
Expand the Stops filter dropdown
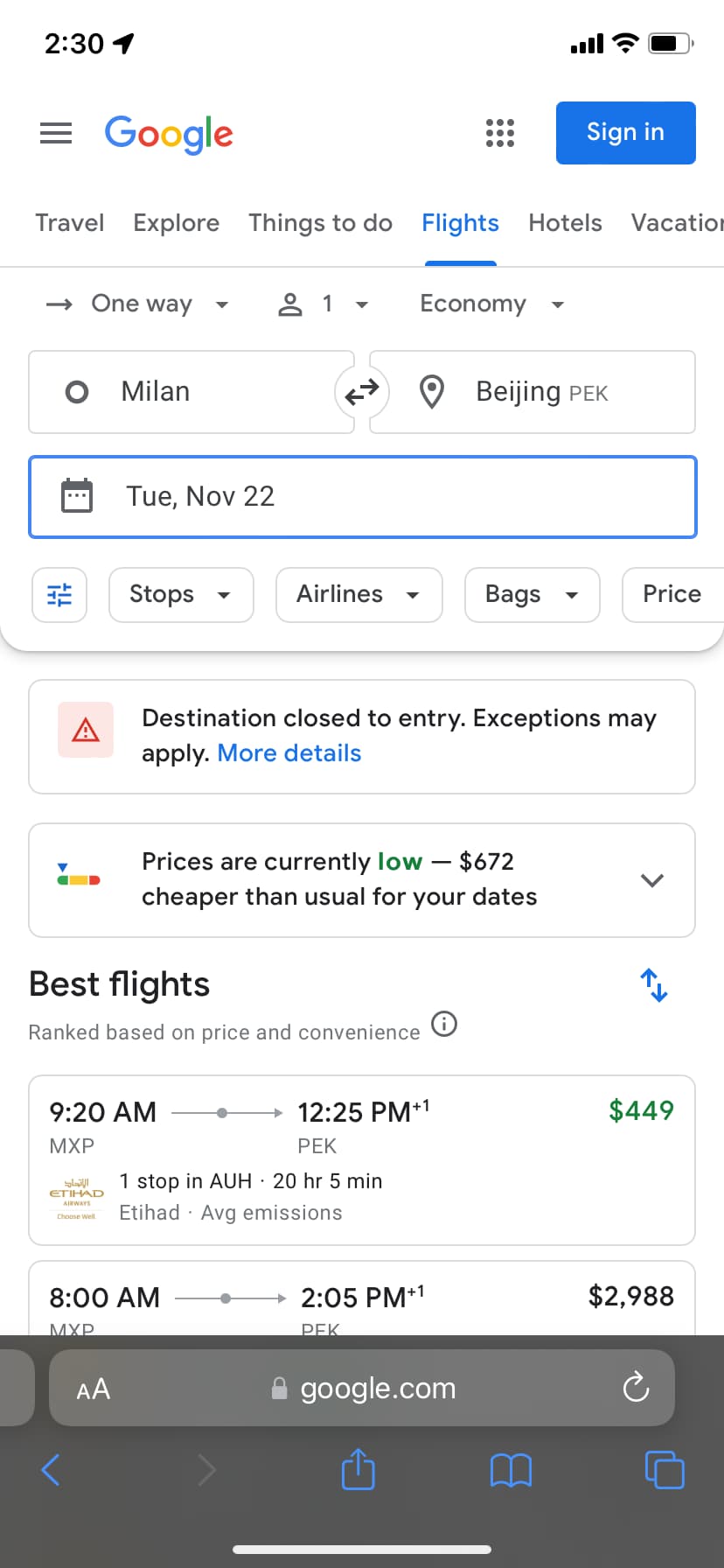(181, 595)
